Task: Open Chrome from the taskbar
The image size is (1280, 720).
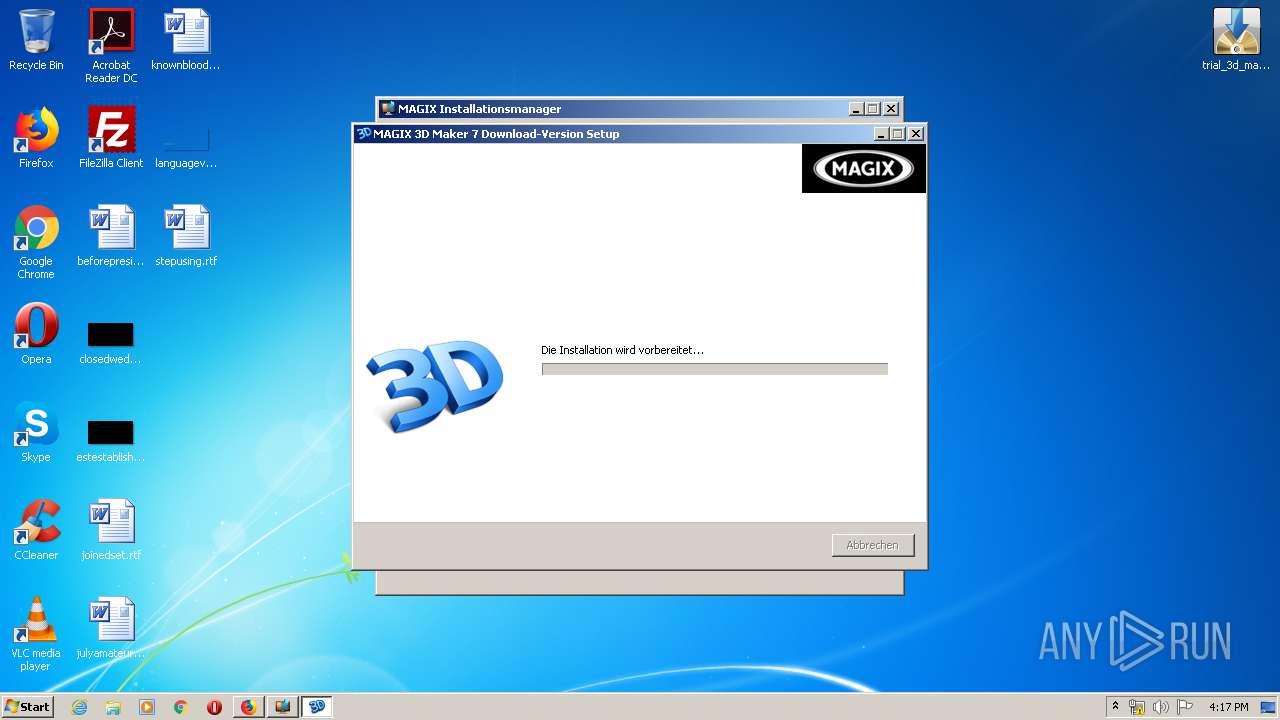Action: pyautogui.click(x=181, y=707)
